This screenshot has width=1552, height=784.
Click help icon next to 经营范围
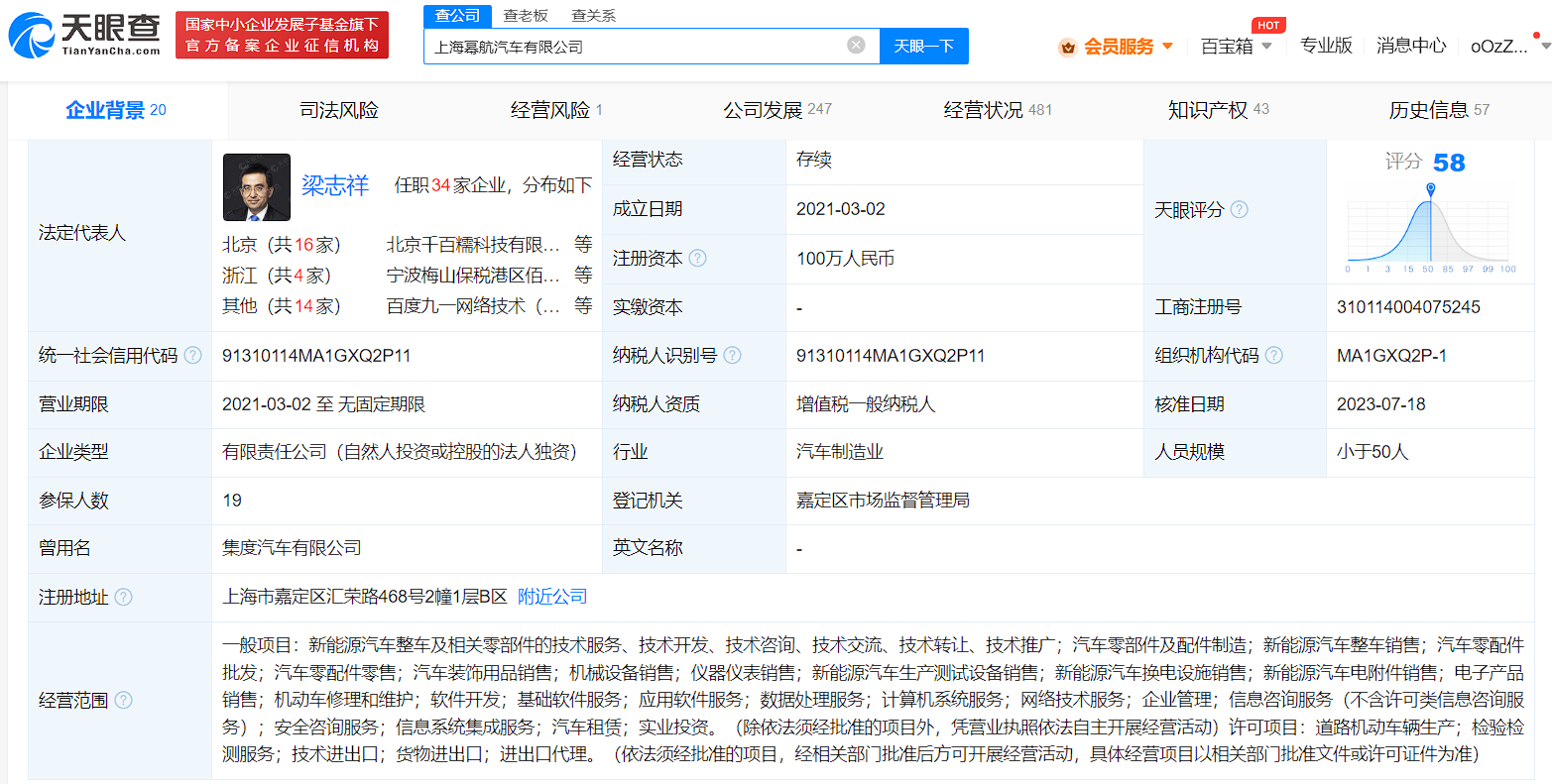(124, 701)
